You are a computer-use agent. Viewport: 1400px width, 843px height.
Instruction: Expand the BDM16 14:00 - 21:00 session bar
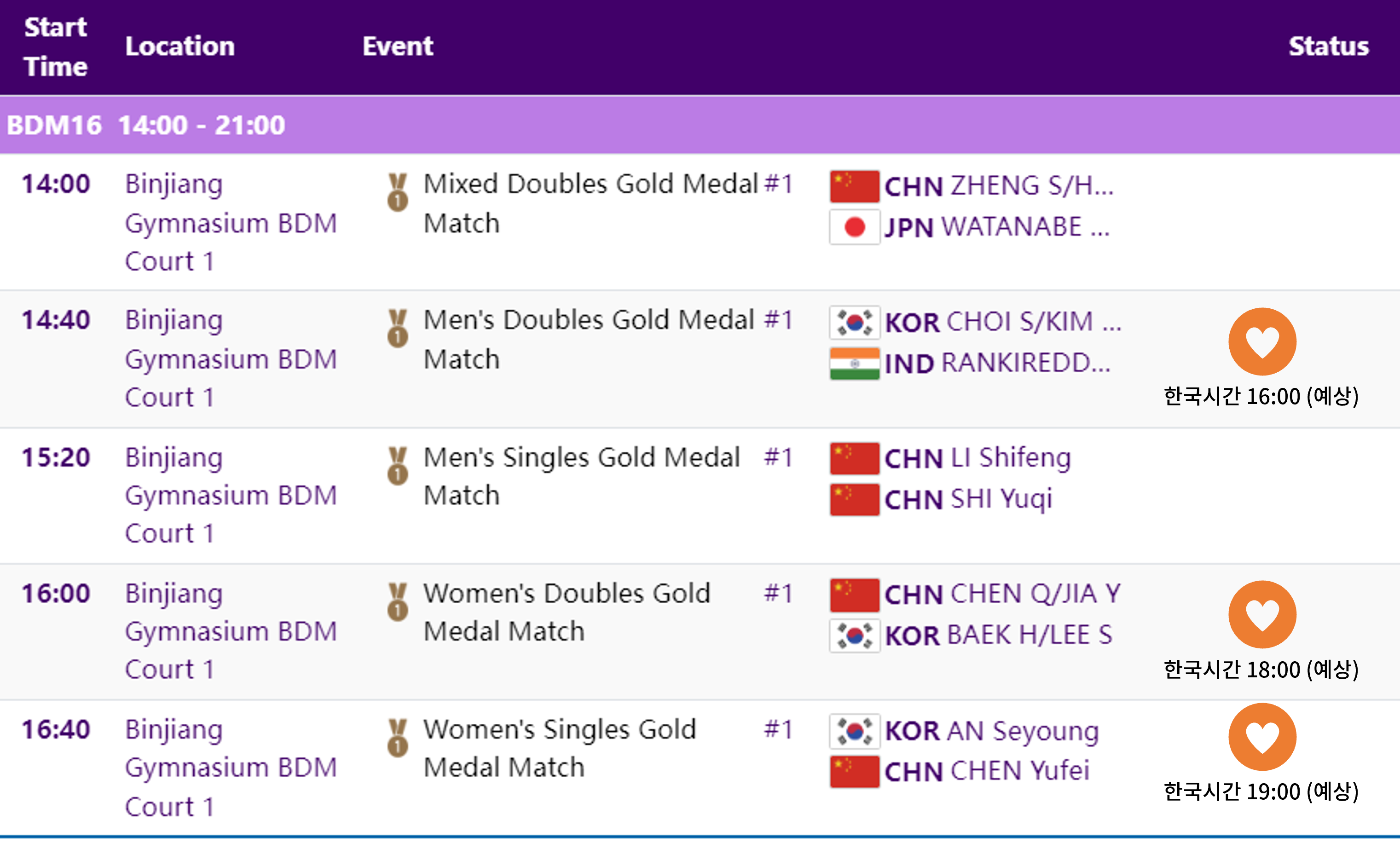[700, 125]
